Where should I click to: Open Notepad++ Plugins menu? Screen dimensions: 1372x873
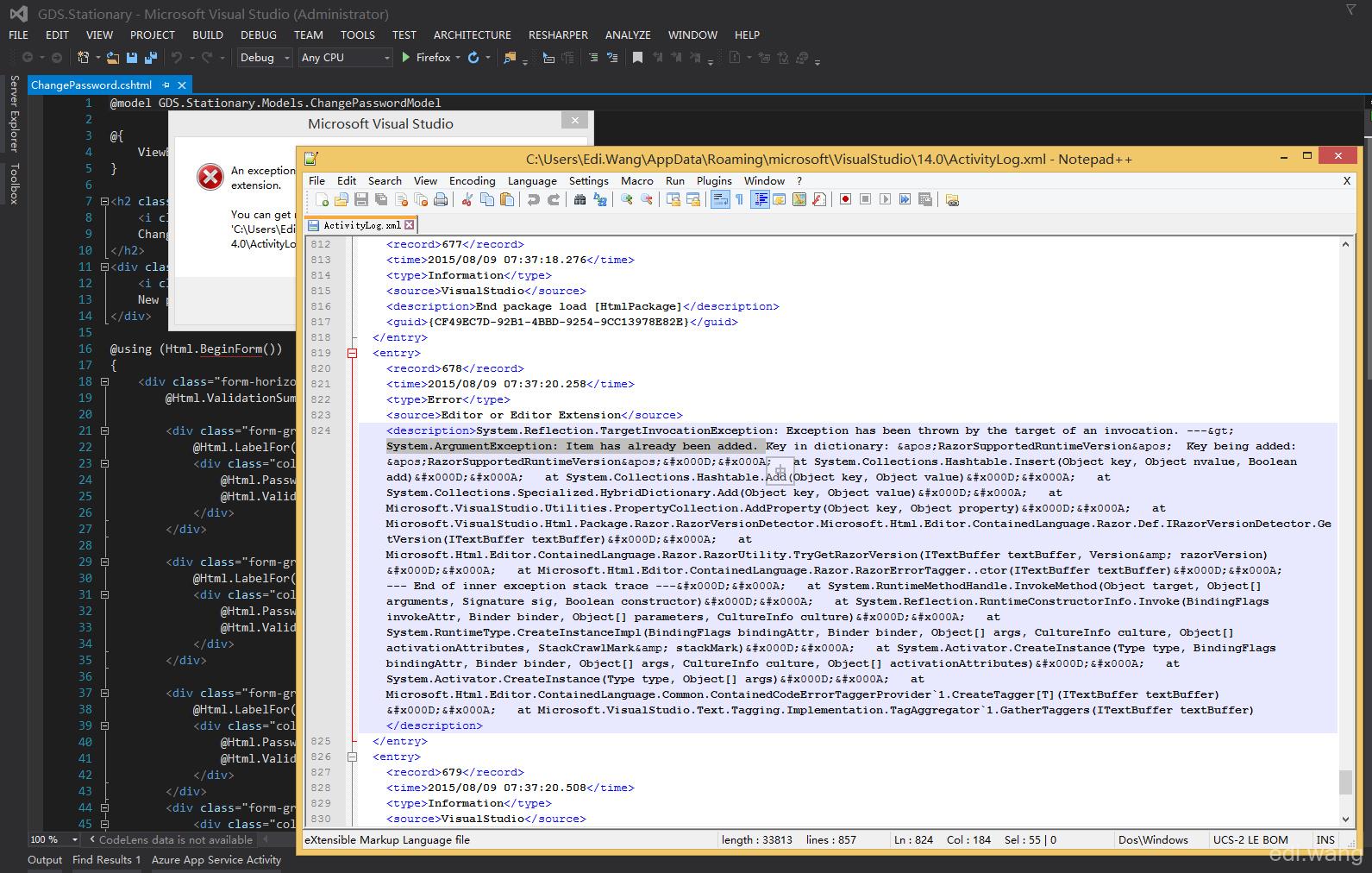tap(714, 180)
